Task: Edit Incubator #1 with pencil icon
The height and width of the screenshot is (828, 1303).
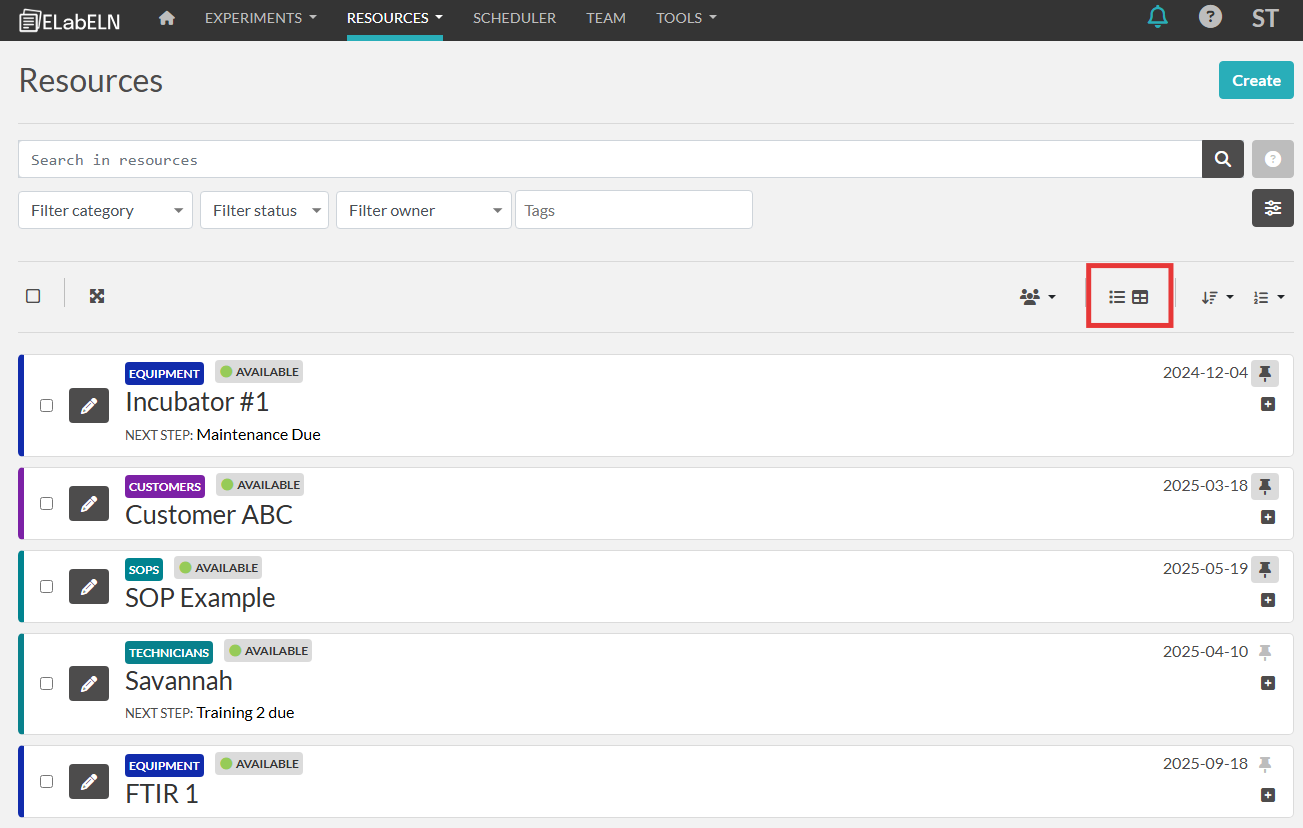Action: click(x=89, y=405)
